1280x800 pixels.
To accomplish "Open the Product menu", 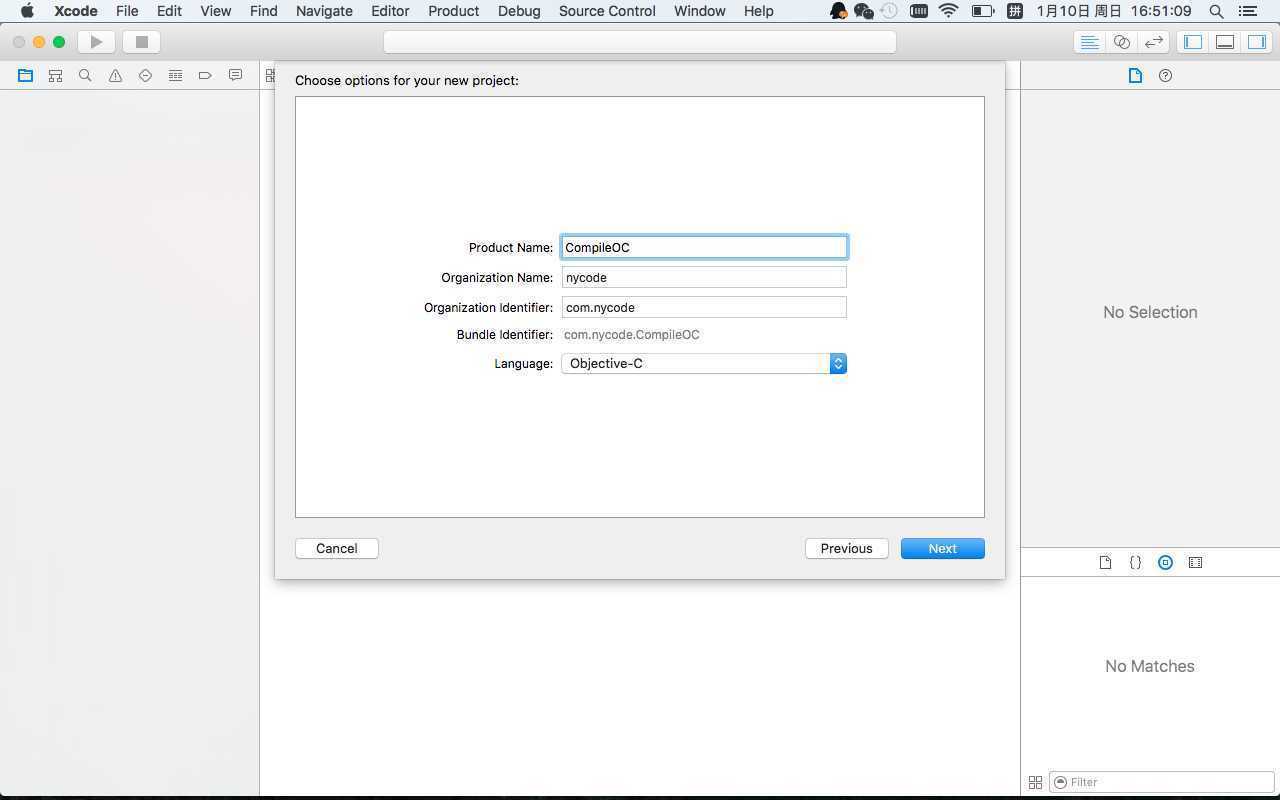I will [453, 11].
